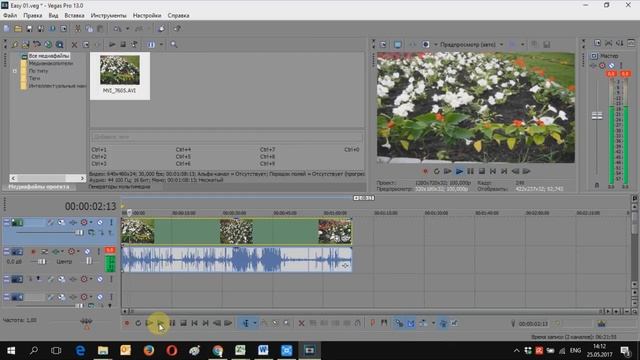
Task: Preview on external monitor icon
Action: [398, 44]
